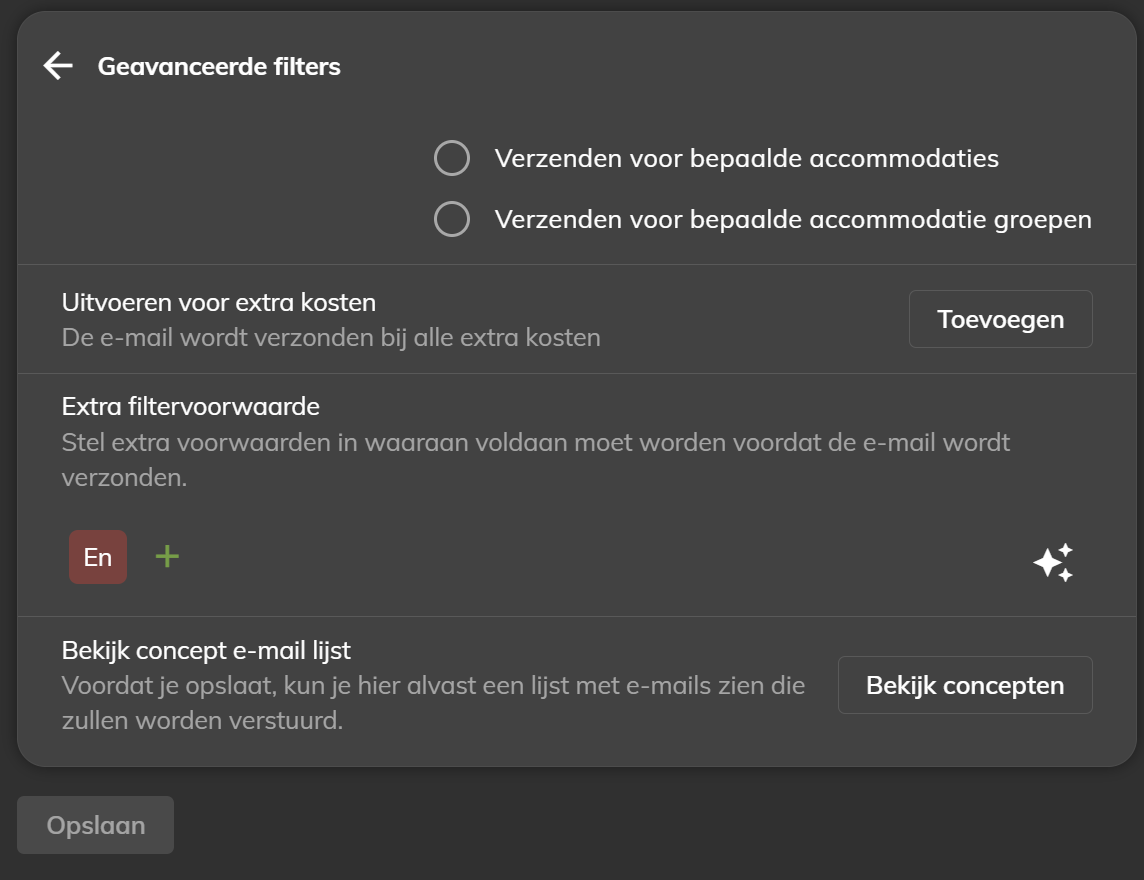Screen dimensions: 1144x880
Task: Click the 'Geavanceerde filters' title
Action: (x=219, y=66)
